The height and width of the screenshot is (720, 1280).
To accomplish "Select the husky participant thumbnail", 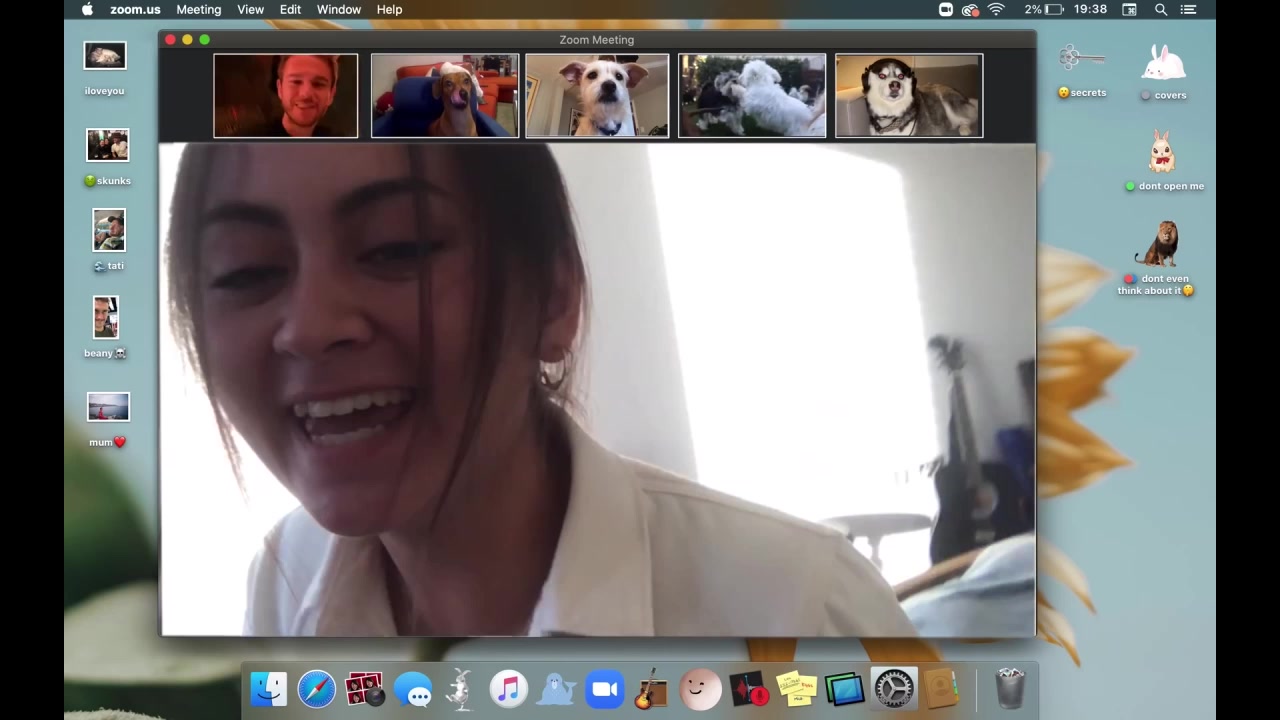I will click(x=909, y=95).
